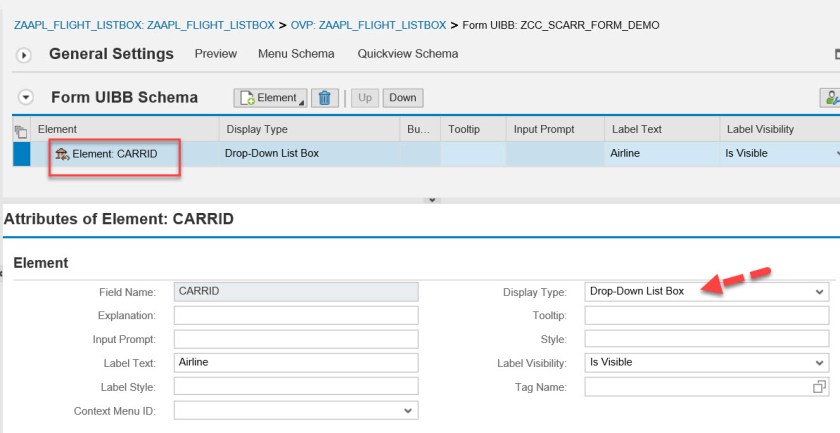Focus the Style input field
Image resolution: width=840 pixels, height=433 pixels.
click(707, 339)
